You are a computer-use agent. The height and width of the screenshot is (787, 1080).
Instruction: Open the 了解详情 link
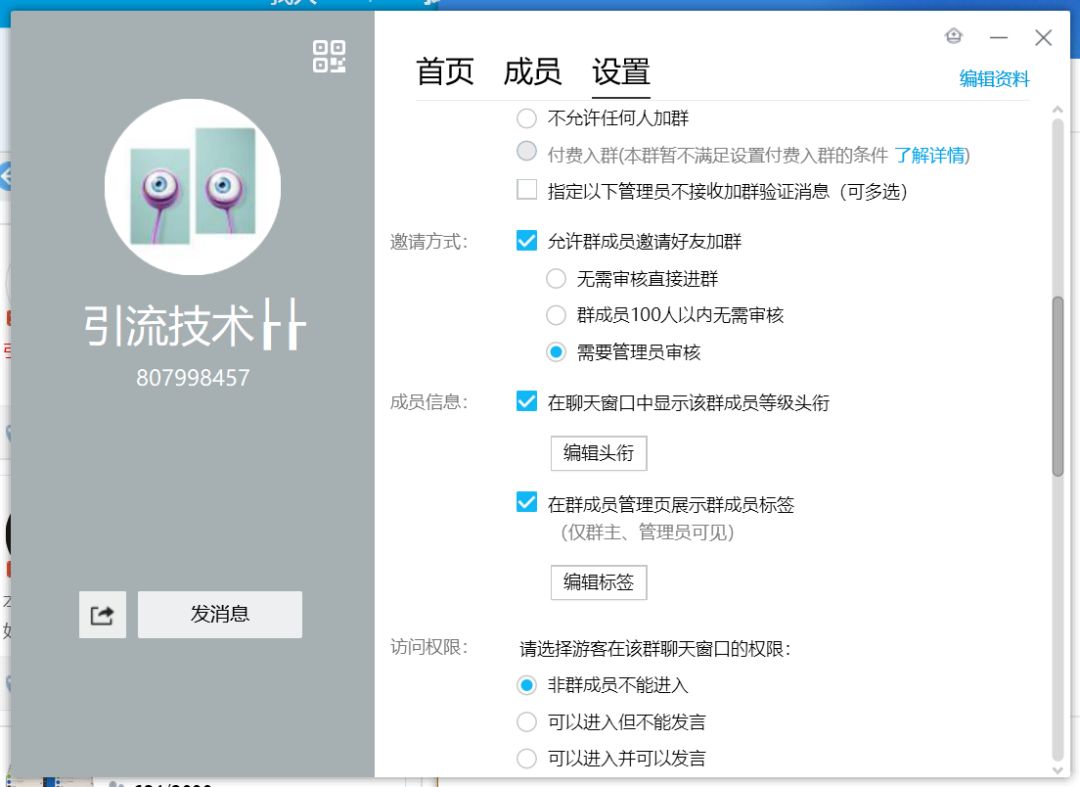click(929, 156)
